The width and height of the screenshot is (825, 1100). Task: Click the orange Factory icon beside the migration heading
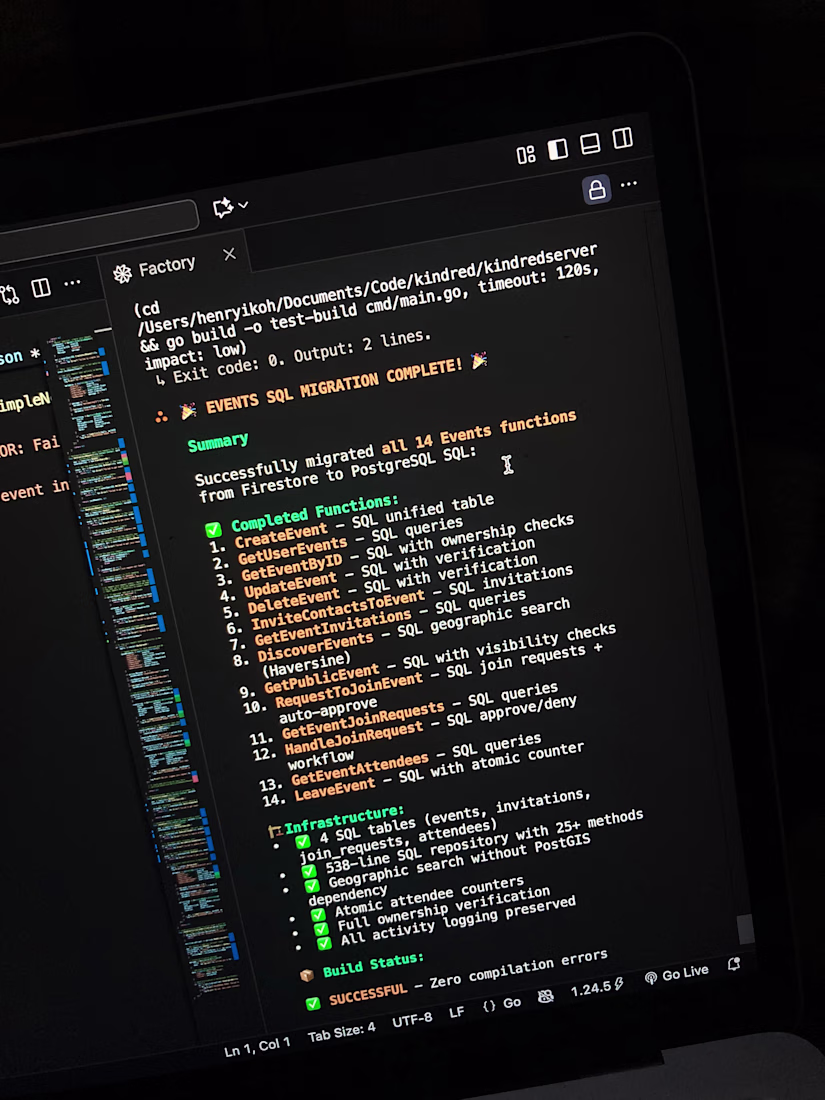161,417
